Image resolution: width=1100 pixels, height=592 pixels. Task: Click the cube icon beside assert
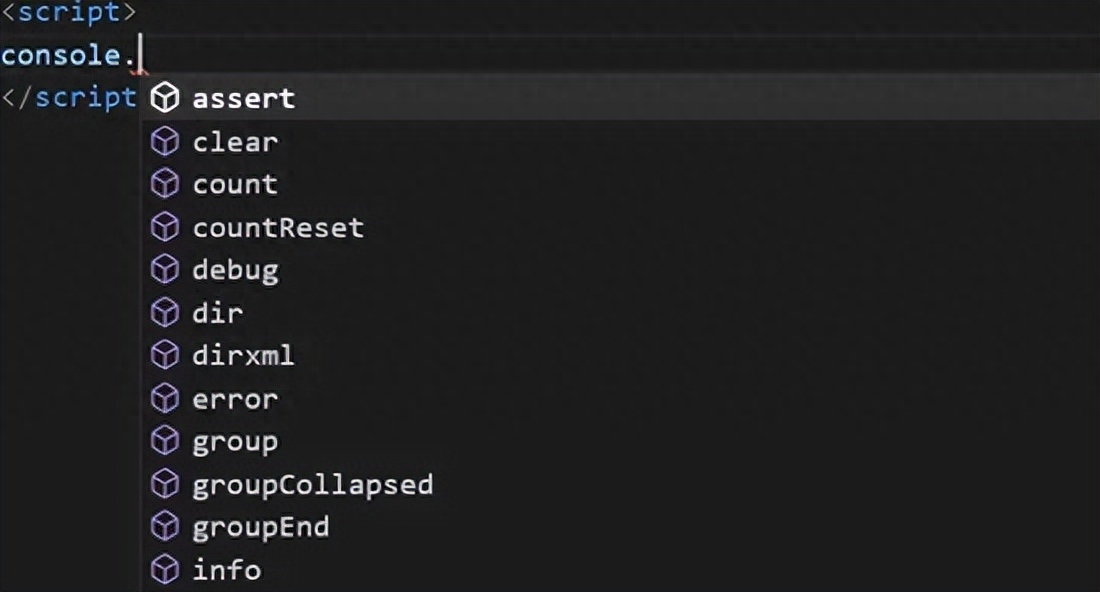[x=165, y=97]
